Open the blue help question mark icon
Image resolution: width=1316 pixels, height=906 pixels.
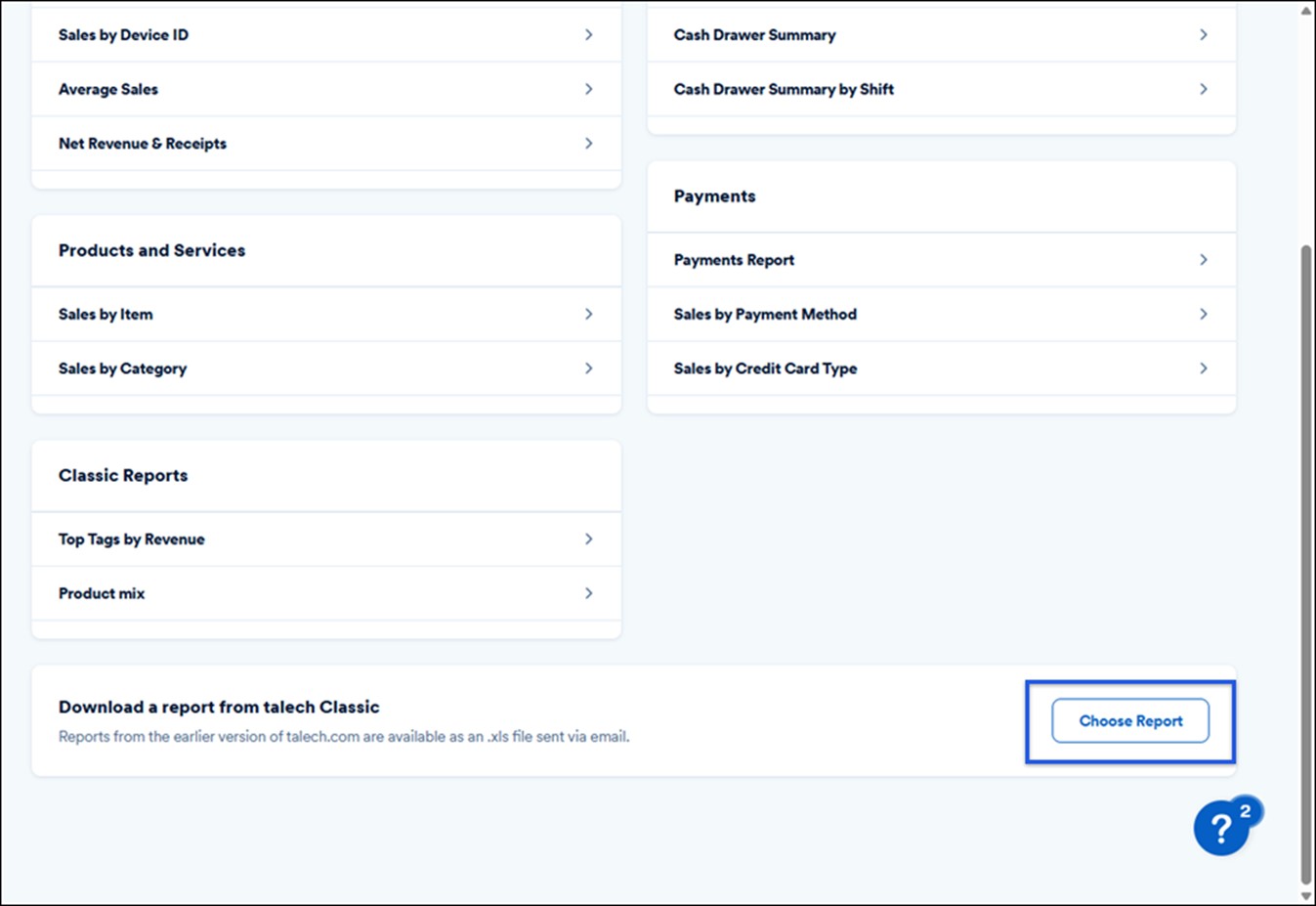[x=1221, y=828]
